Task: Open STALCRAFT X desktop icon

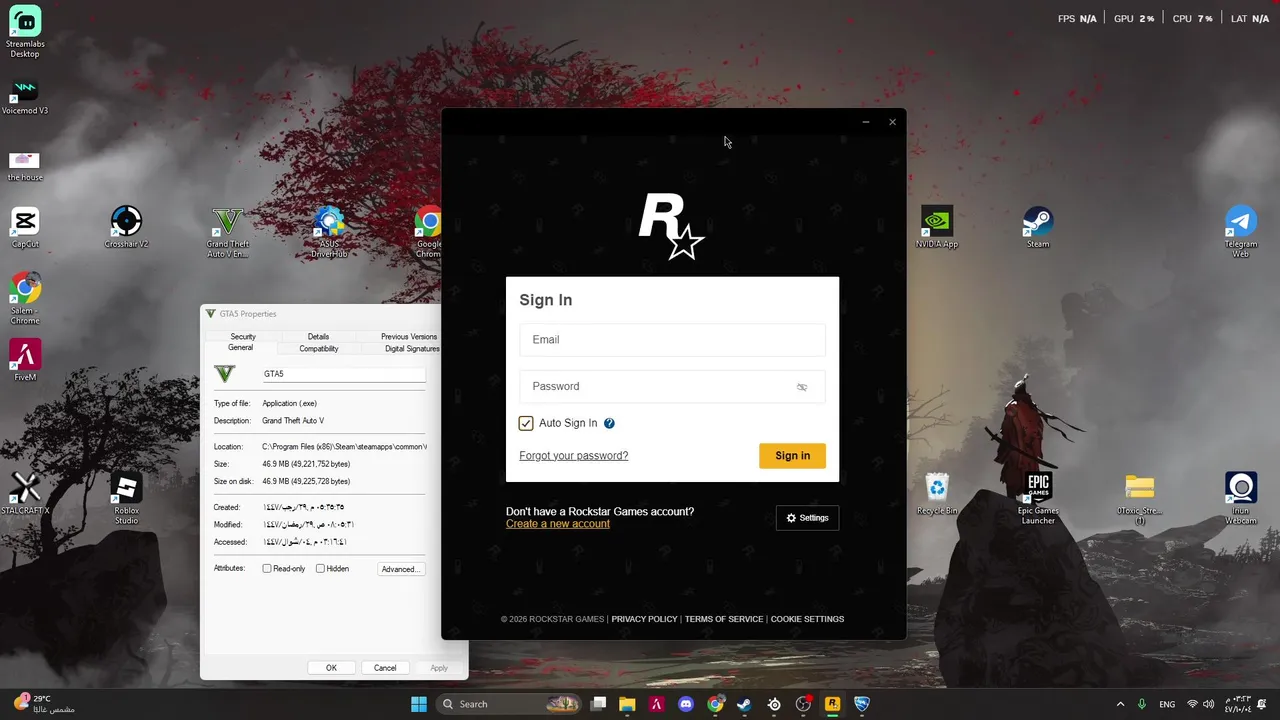Action: 25,495
